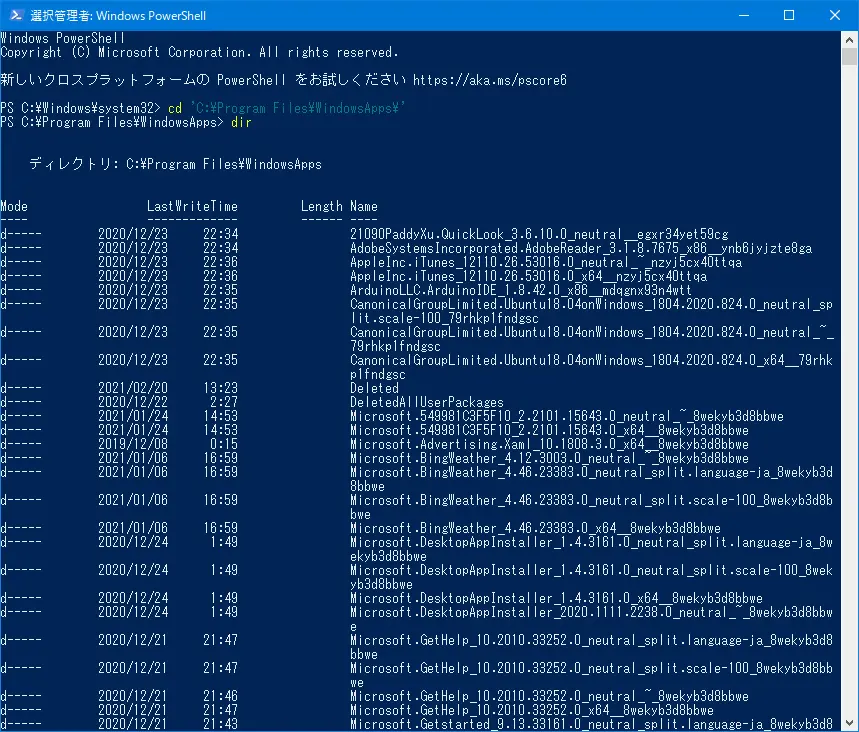This screenshot has width=859, height=732.
Task: Click the 'Deleted' directory name
Action: click(374, 388)
